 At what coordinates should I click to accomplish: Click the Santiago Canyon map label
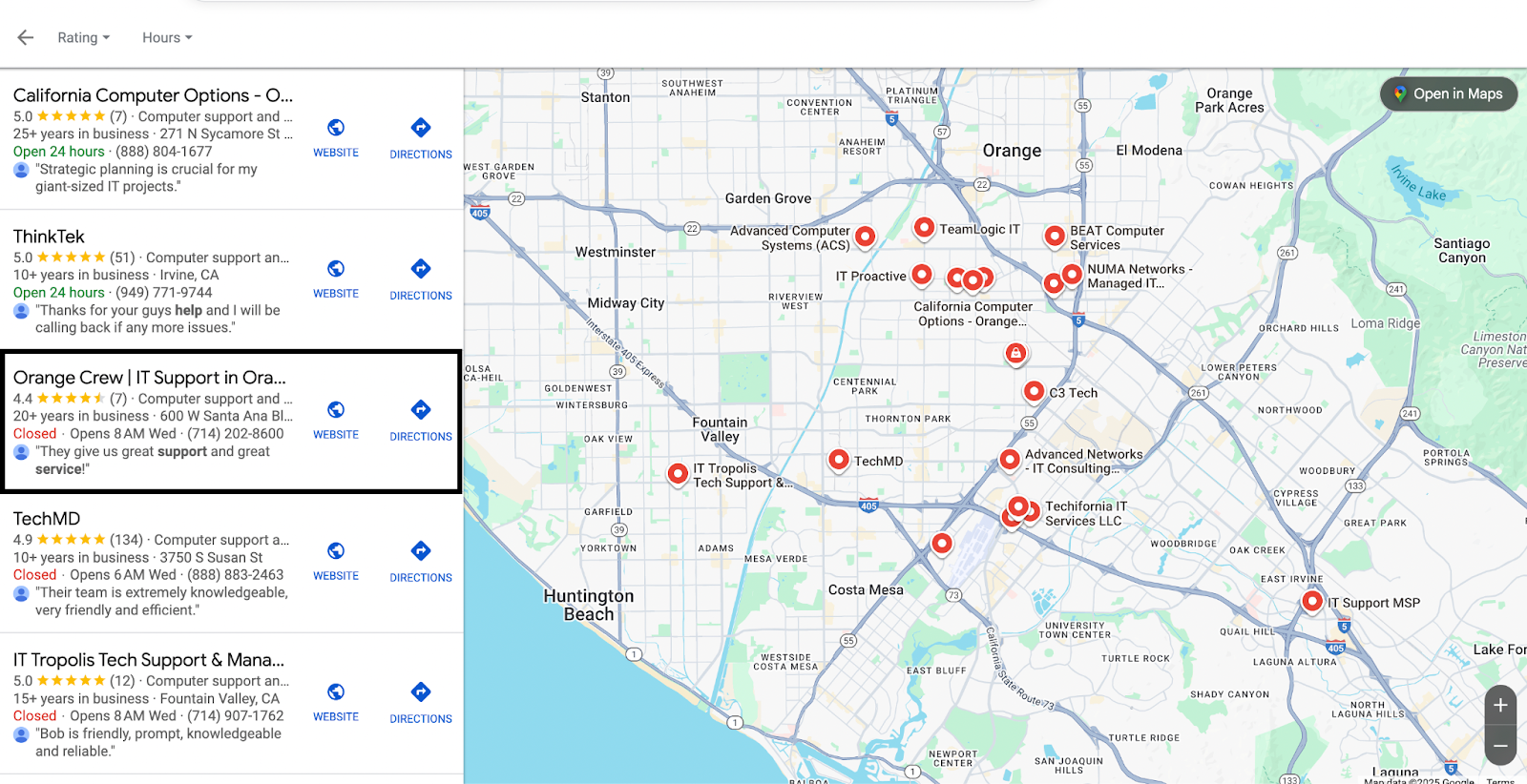pyautogui.click(x=1462, y=251)
